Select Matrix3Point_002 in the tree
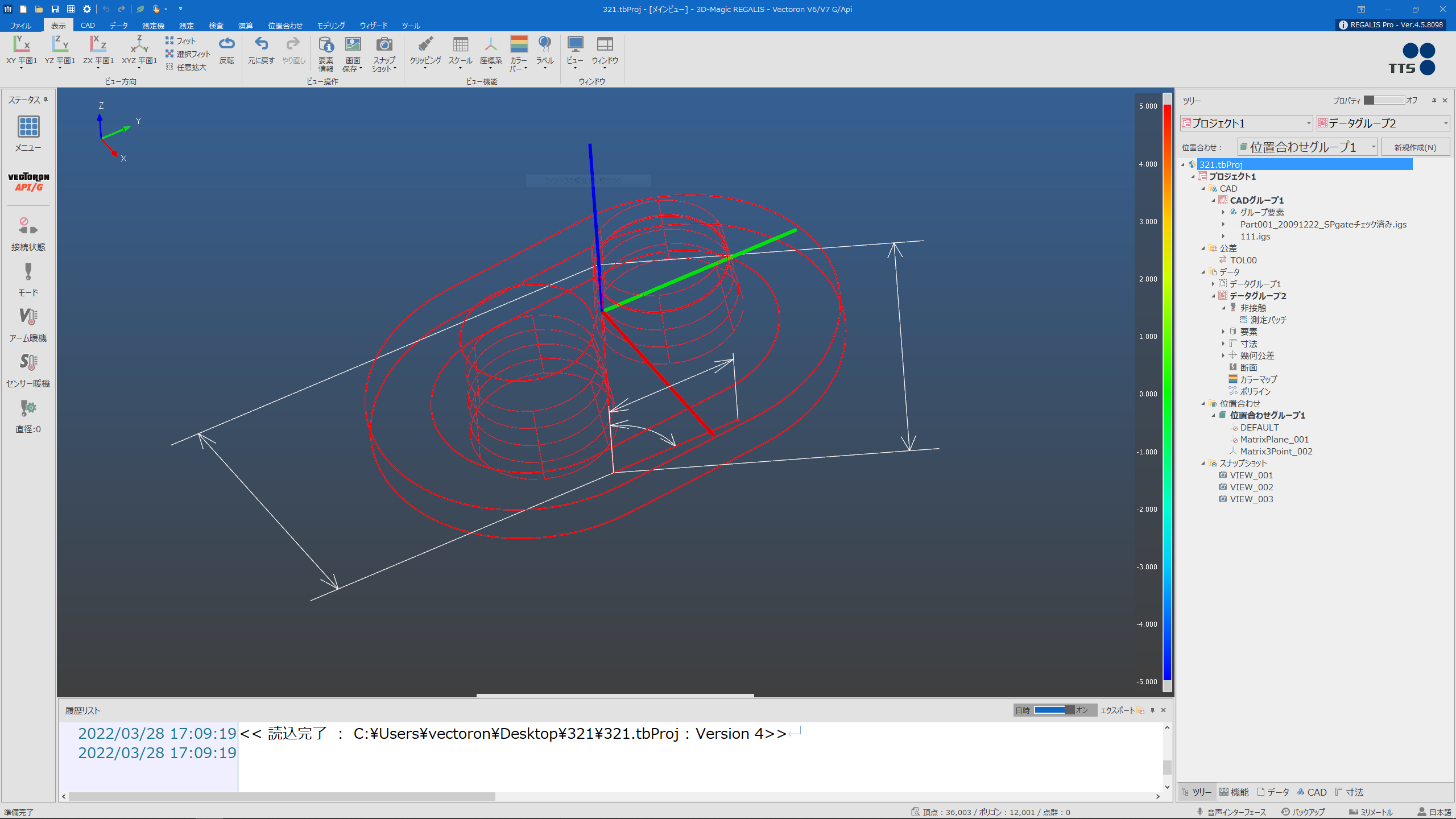1456x819 pixels. coord(1276,451)
